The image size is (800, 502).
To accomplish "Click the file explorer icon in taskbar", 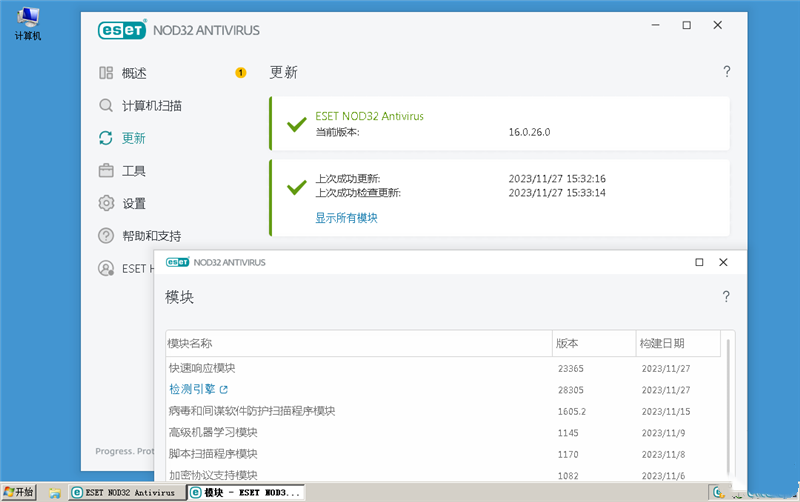I will (55, 493).
